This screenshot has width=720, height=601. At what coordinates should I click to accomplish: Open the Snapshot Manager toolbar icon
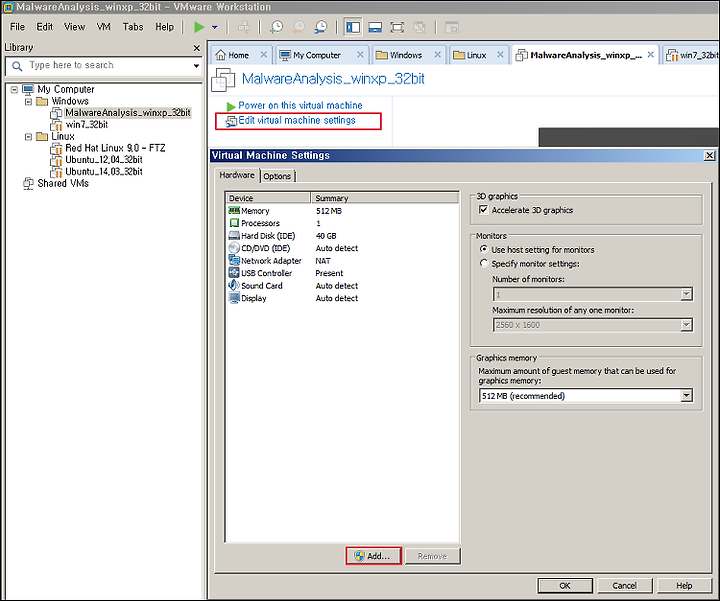(321, 28)
